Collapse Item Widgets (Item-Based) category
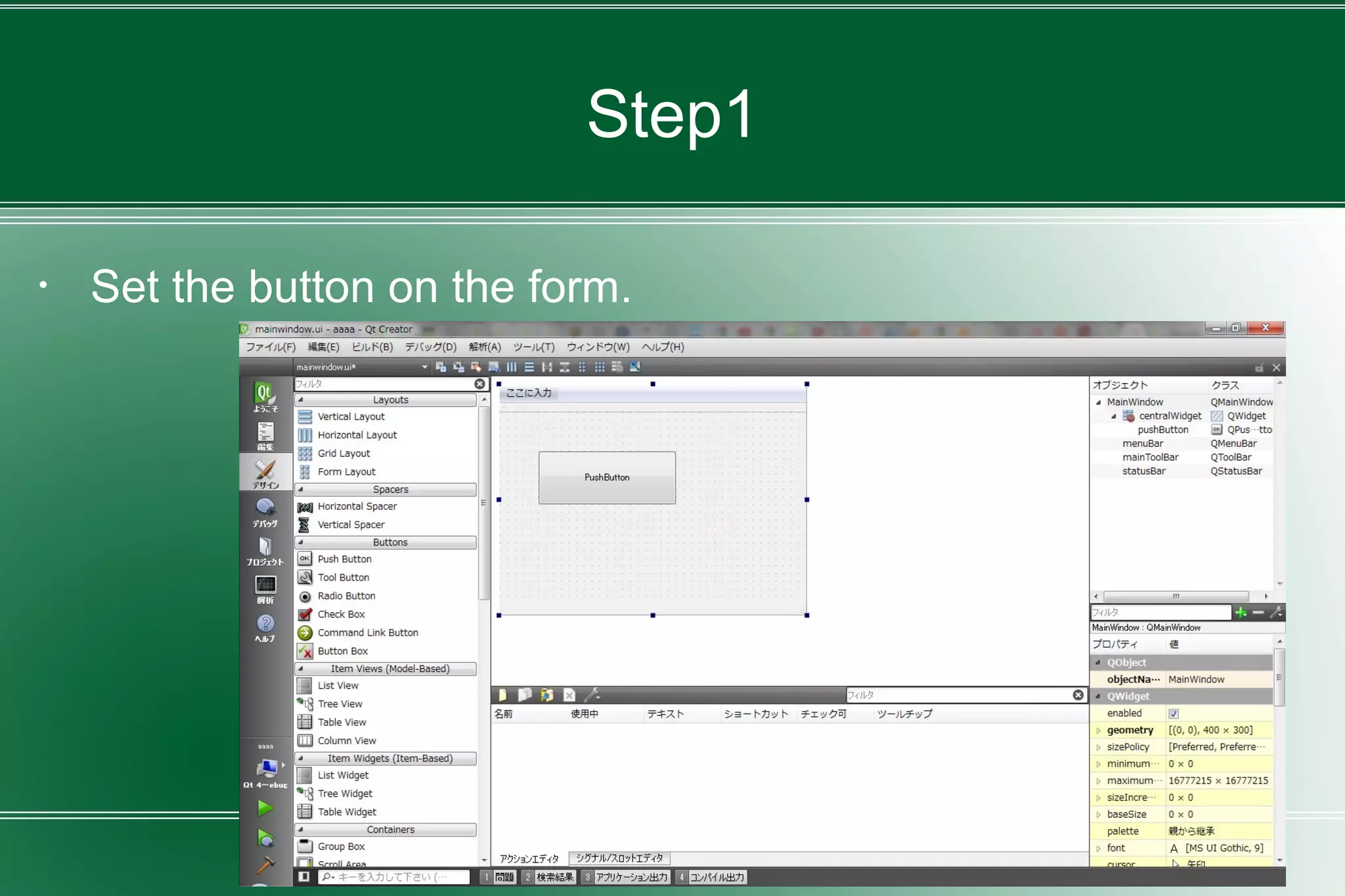The width and height of the screenshot is (1345, 896). click(x=386, y=758)
